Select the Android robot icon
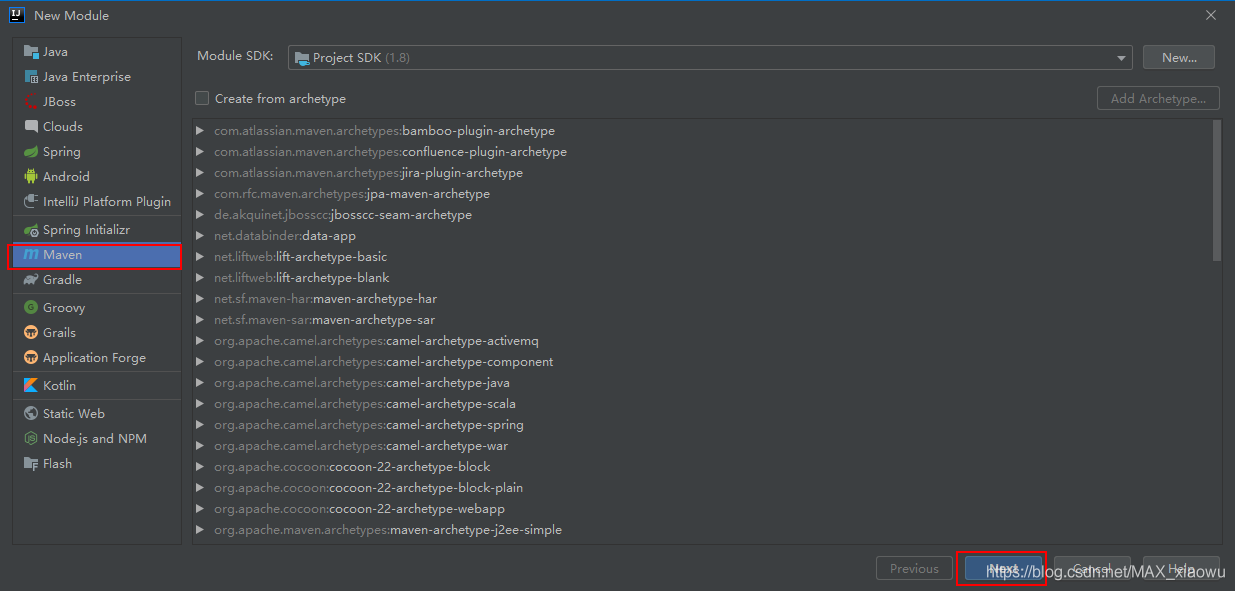 point(31,177)
